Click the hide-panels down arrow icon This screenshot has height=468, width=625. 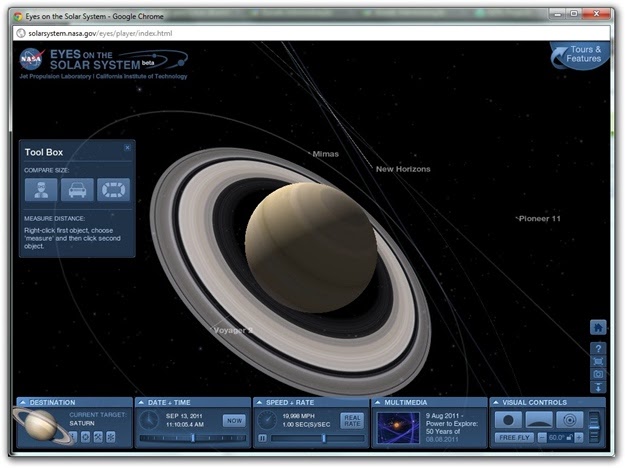598,387
